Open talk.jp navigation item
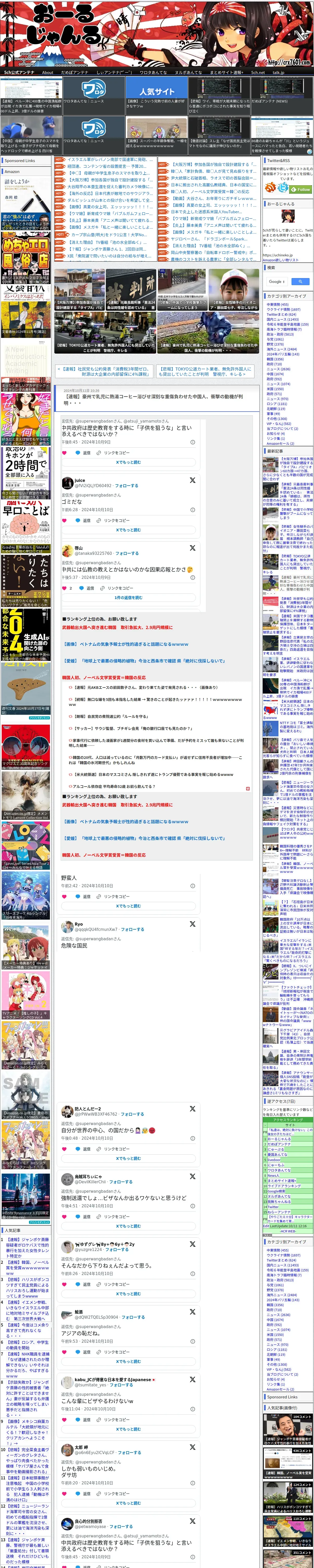Image resolution: width=314 pixels, height=1568 pixels. pos(278,72)
